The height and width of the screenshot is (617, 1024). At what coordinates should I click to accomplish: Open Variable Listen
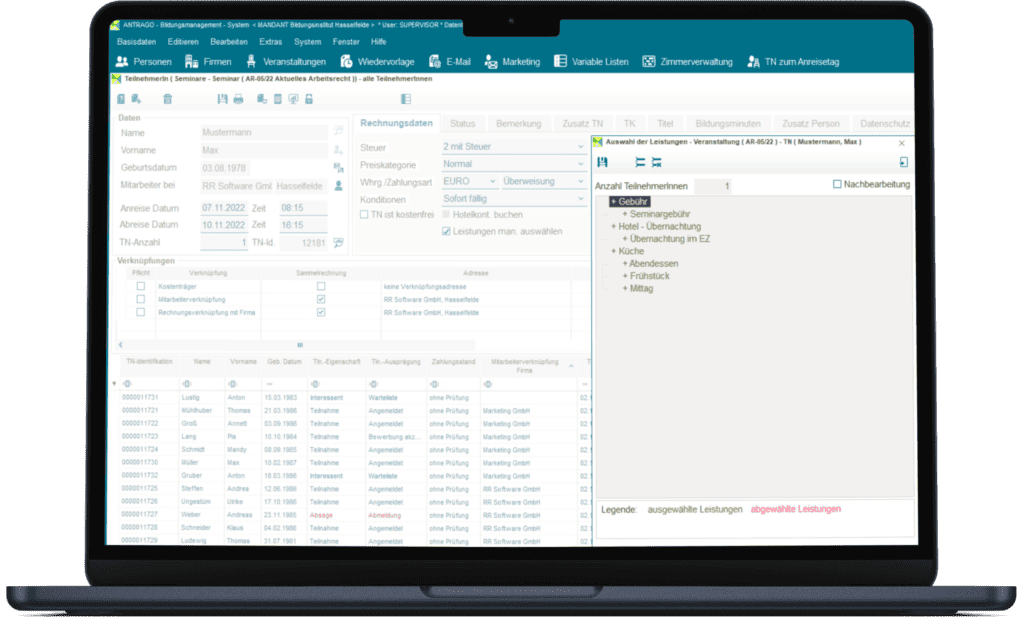pyautogui.click(x=592, y=62)
